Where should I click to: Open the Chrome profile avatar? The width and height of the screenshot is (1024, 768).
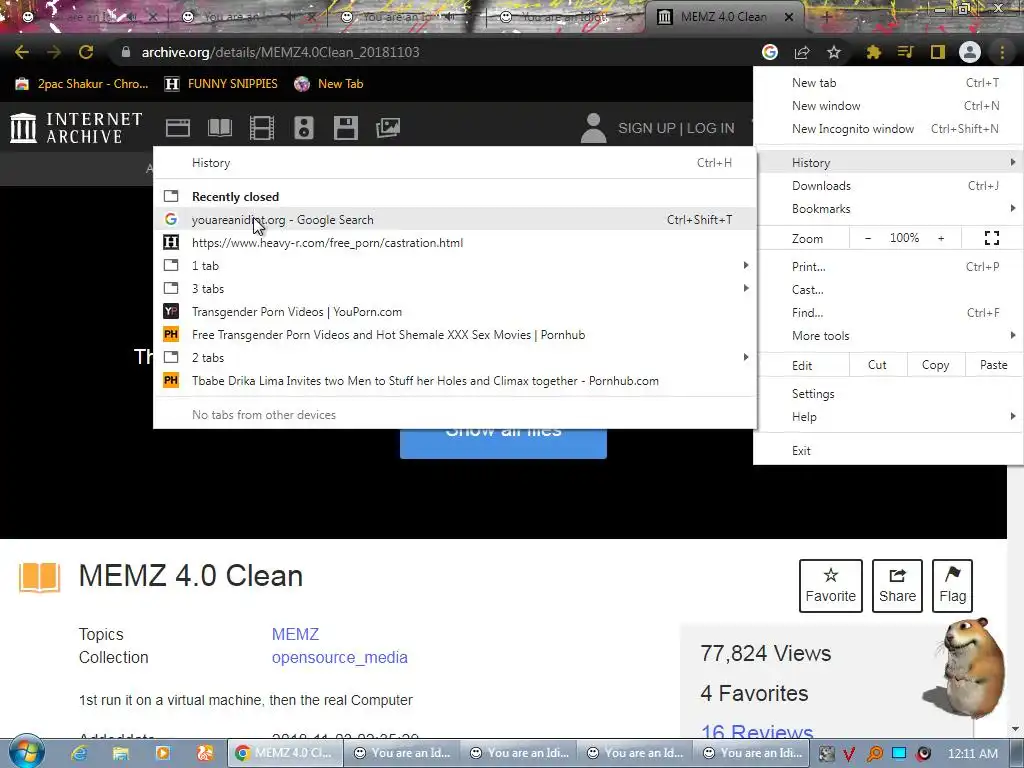tap(970, 52)
